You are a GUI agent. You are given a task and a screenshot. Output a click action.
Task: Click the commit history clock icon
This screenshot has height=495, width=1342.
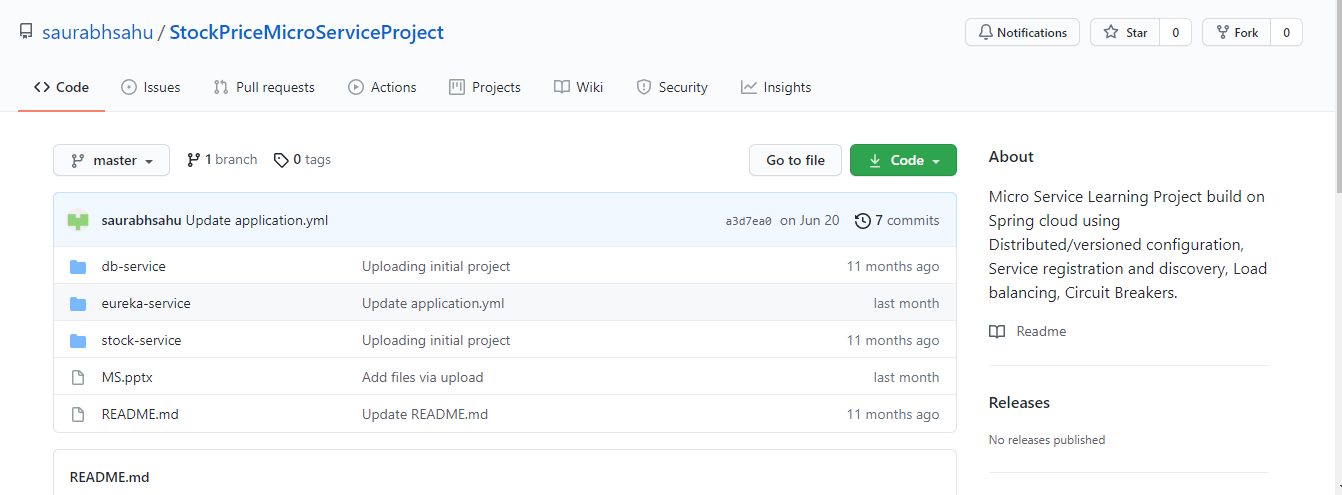tap(862, 220)
